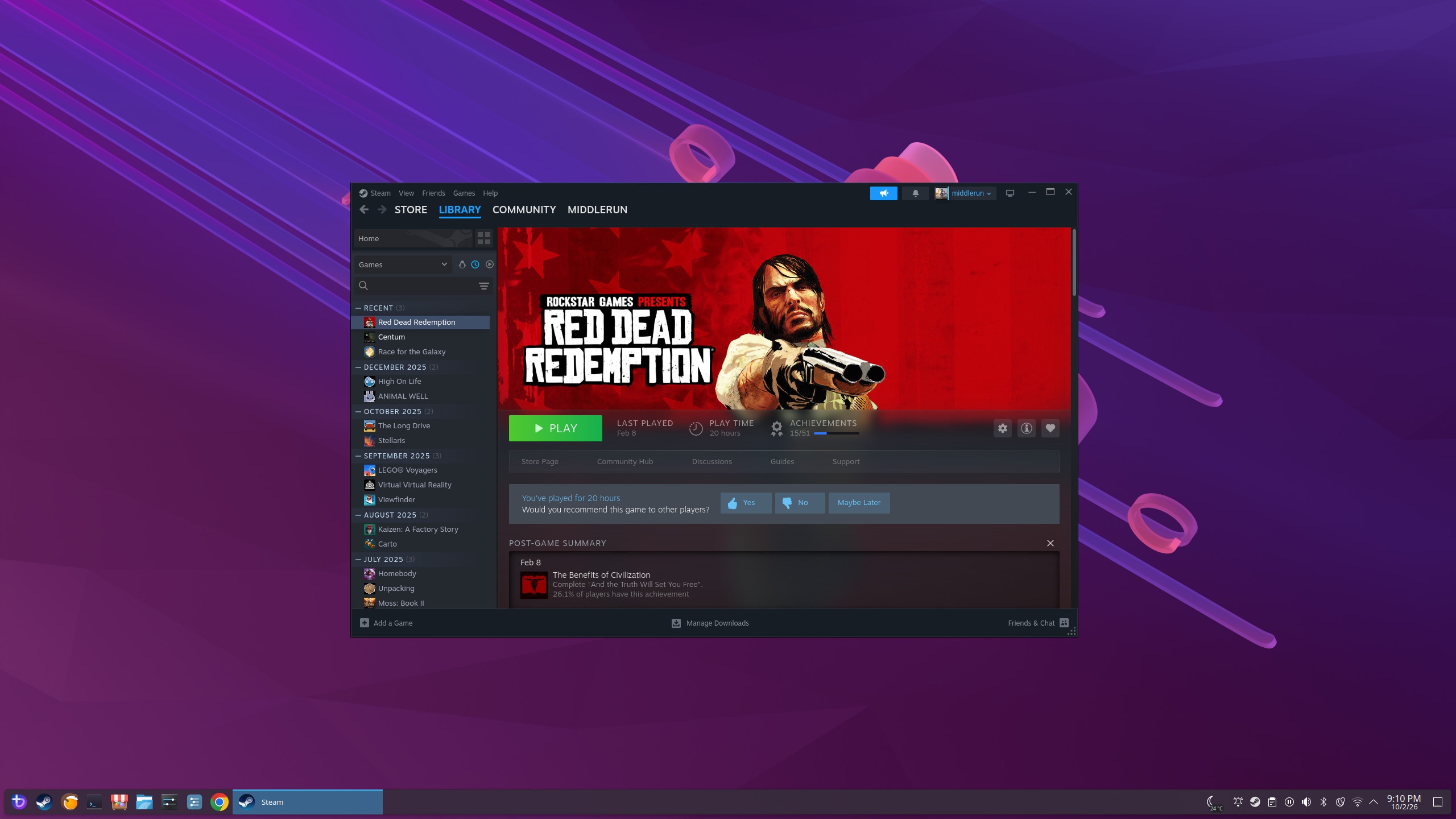Click Maybe Later on recommendation prompt
Screen dimensions: 1456x819
pos(859,503)
